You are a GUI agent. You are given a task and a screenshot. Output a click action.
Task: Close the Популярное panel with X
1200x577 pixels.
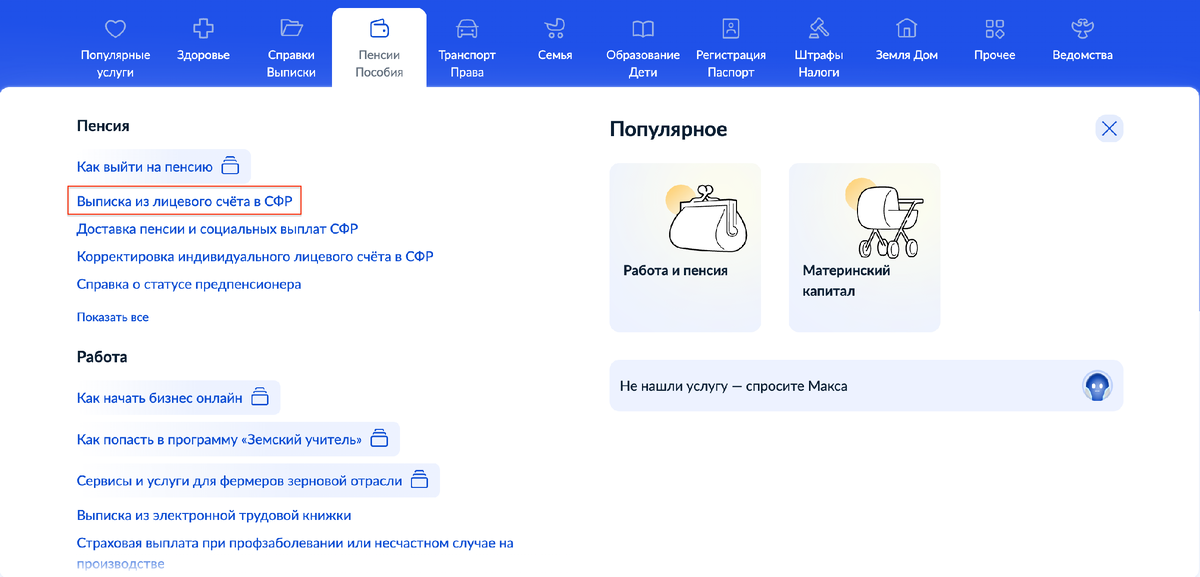click(x=1108, y=128)
